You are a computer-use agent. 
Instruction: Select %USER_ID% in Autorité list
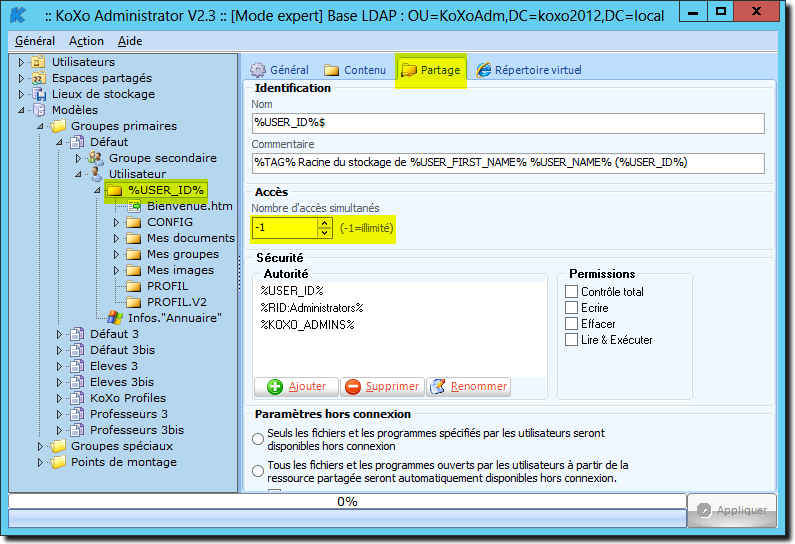(292, 291)
